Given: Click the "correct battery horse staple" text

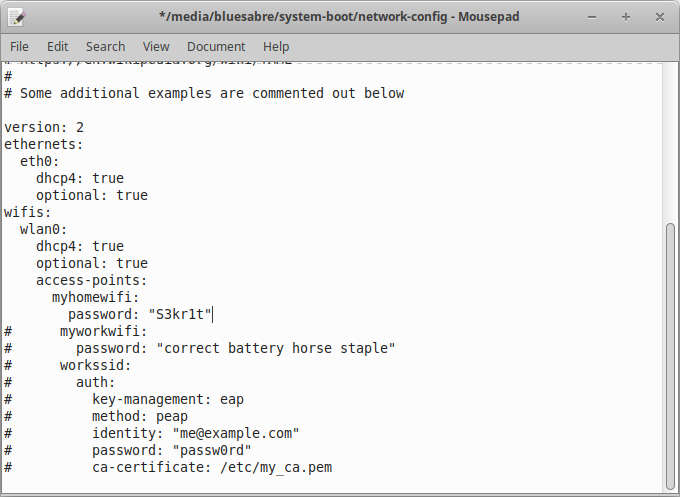Looking at the screenshot, I should pos(276,349).
